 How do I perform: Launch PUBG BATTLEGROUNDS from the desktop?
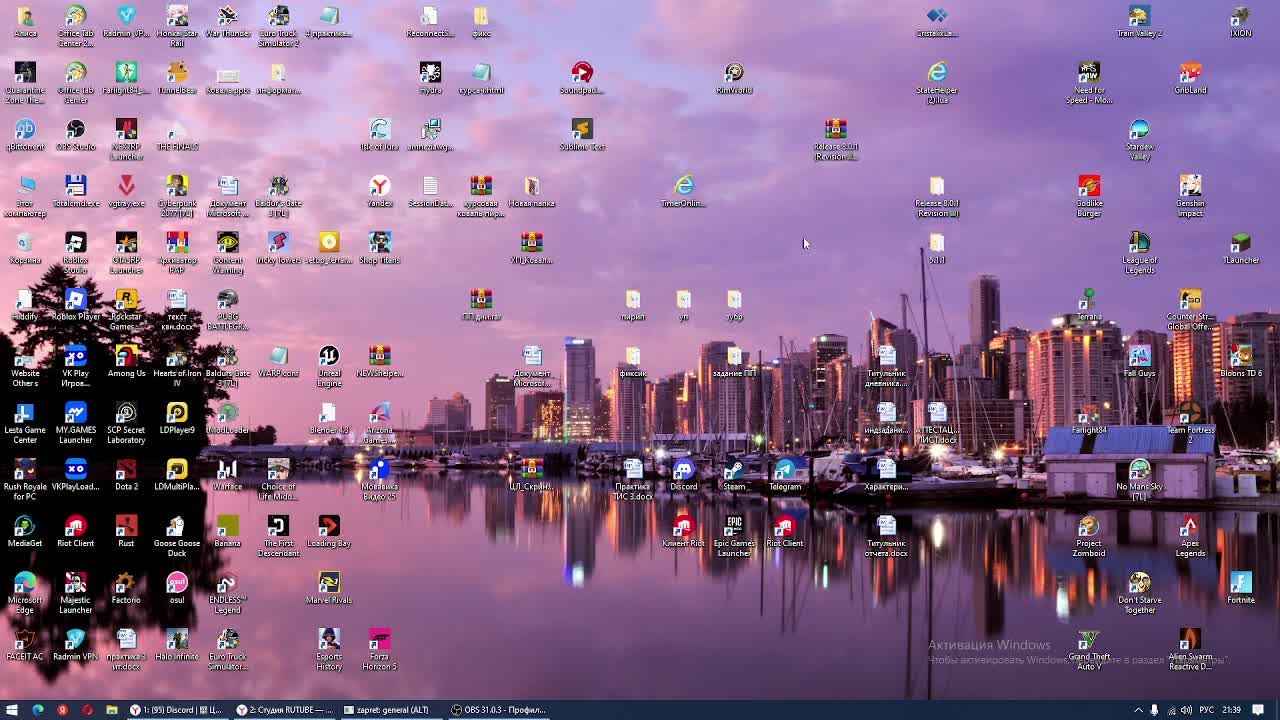click(228, 309)
